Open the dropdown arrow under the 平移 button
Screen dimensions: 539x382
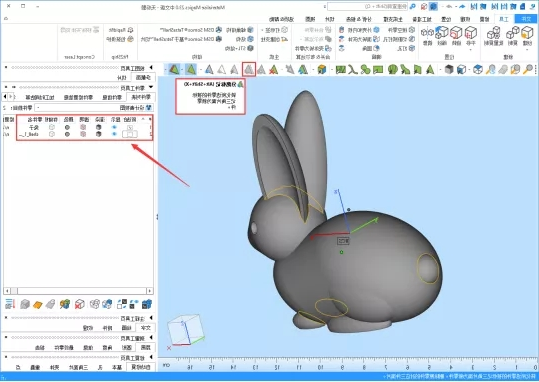tap(471, 50)
